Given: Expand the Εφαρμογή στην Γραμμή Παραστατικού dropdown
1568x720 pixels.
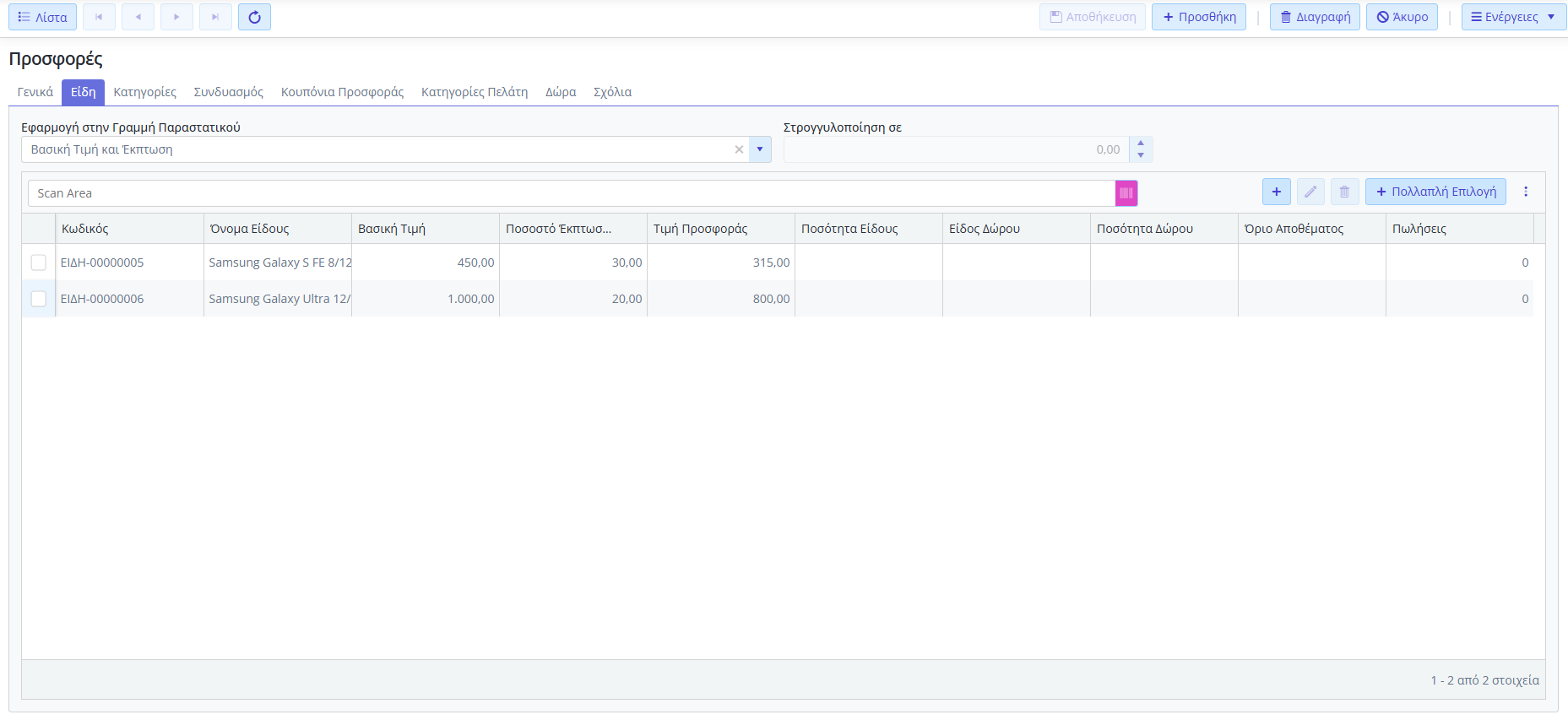Looking at the screenshot, I should point(760,149).
